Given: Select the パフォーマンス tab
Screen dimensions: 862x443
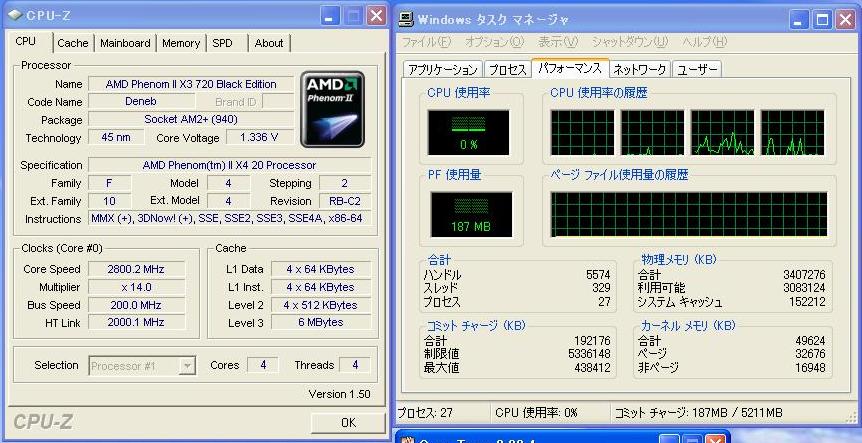Looking at the screenshot, I should [570, 68].
